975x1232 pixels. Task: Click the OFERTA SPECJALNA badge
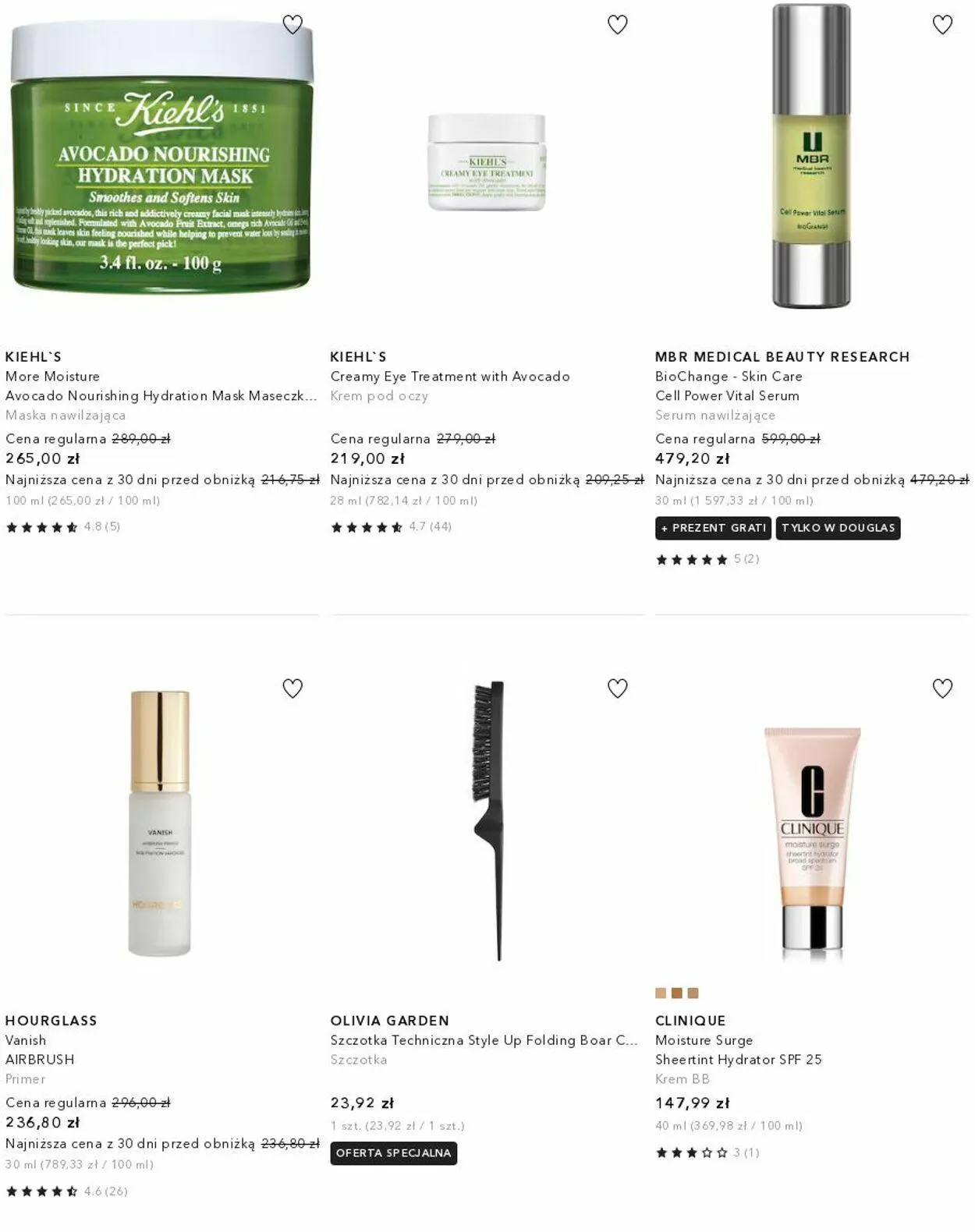point(394,1152)
